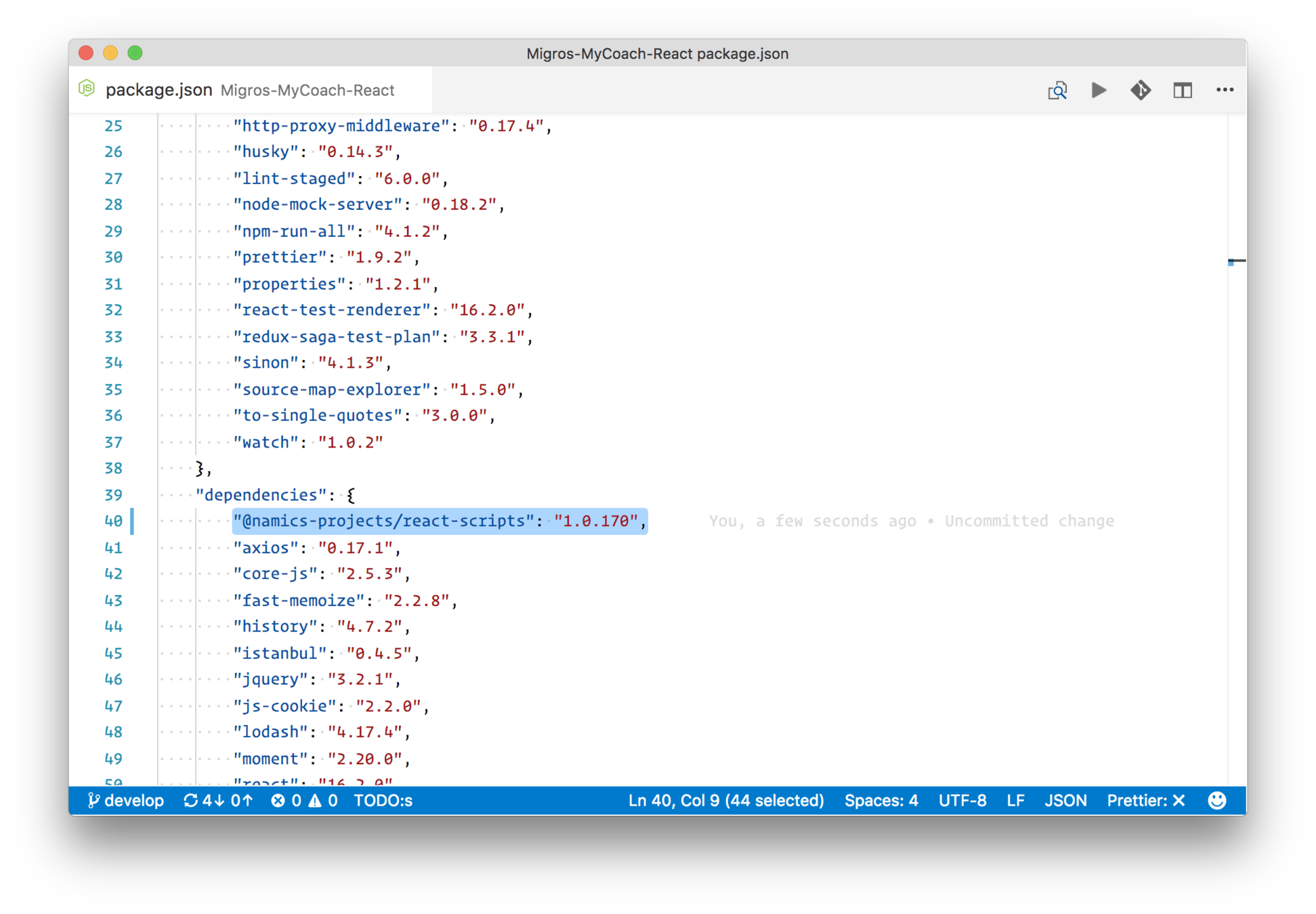Click the minimap scrollbar marker
Image resolution: width=1316 pixels, height=914 pixels.
(x=1236, y=261)
